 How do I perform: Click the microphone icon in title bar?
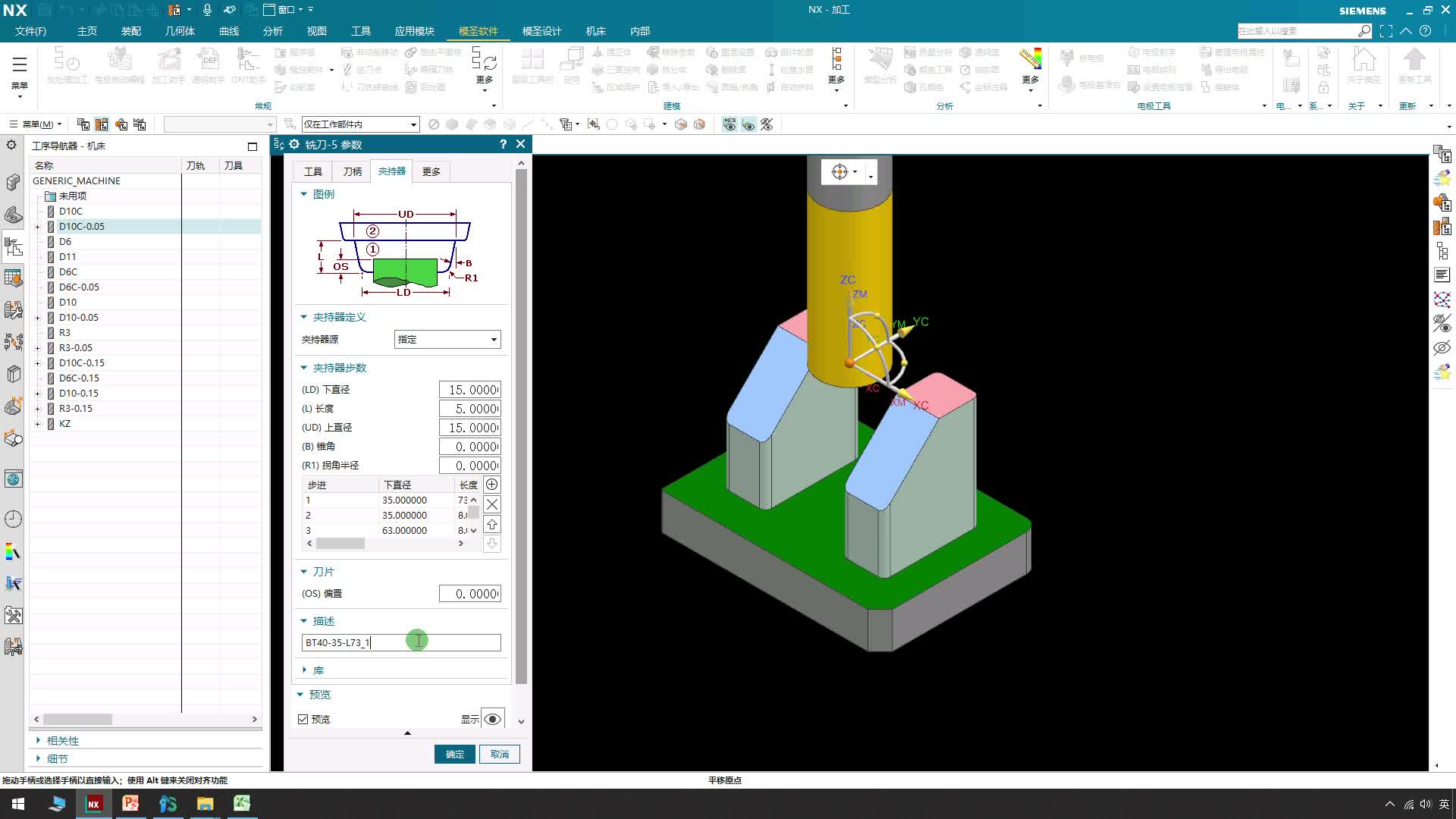point(207,10)
